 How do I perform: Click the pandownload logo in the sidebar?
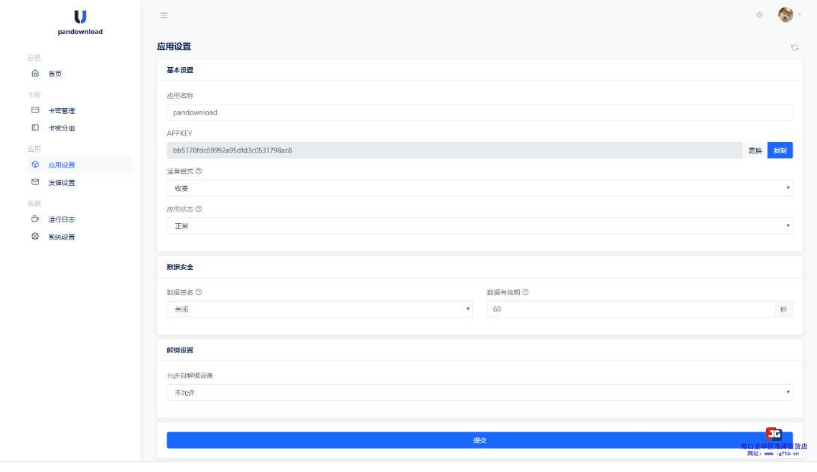80,22
